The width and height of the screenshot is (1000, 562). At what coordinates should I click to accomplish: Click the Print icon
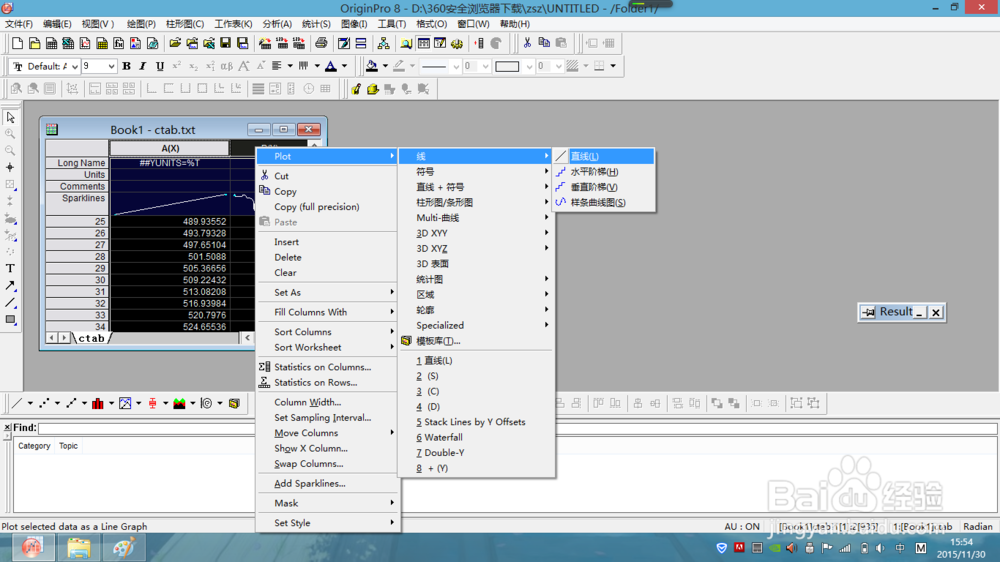[x=321, y=43]
